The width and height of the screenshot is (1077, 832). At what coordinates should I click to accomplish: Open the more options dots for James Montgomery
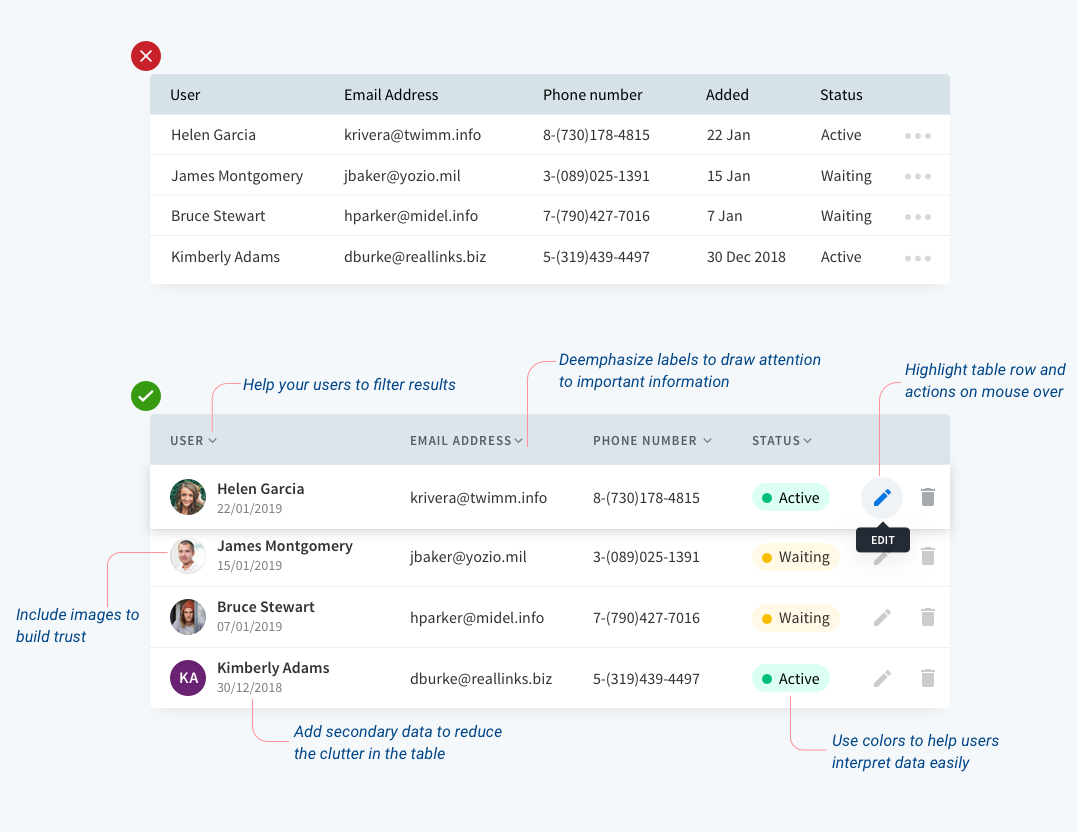[x=918, y=177]
